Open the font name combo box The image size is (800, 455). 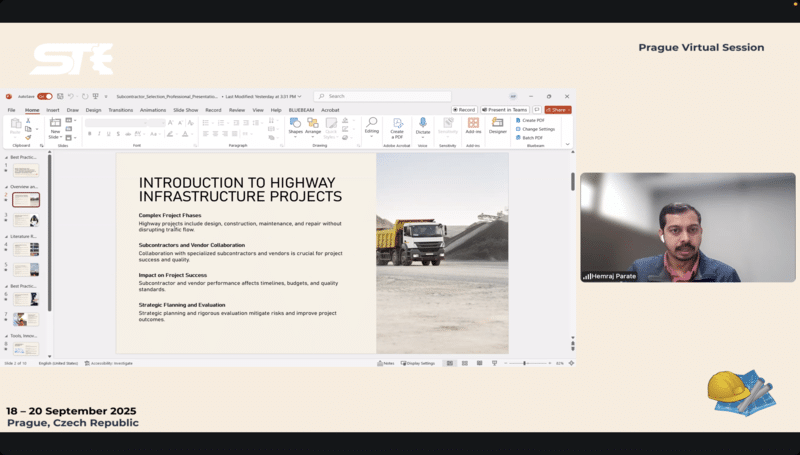(x=115, y=122)
